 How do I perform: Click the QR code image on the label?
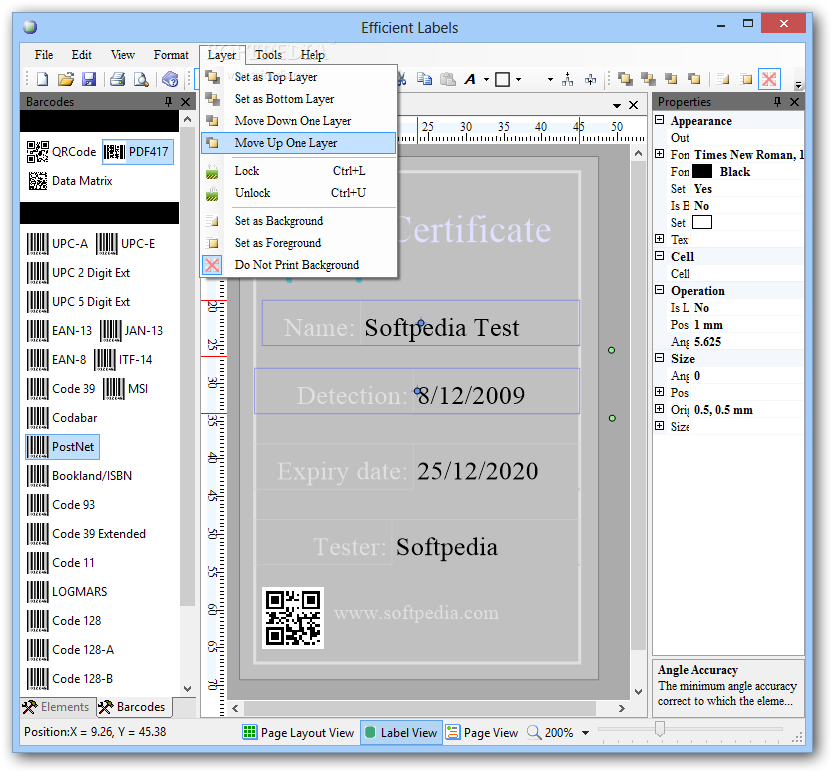[293, 618]
